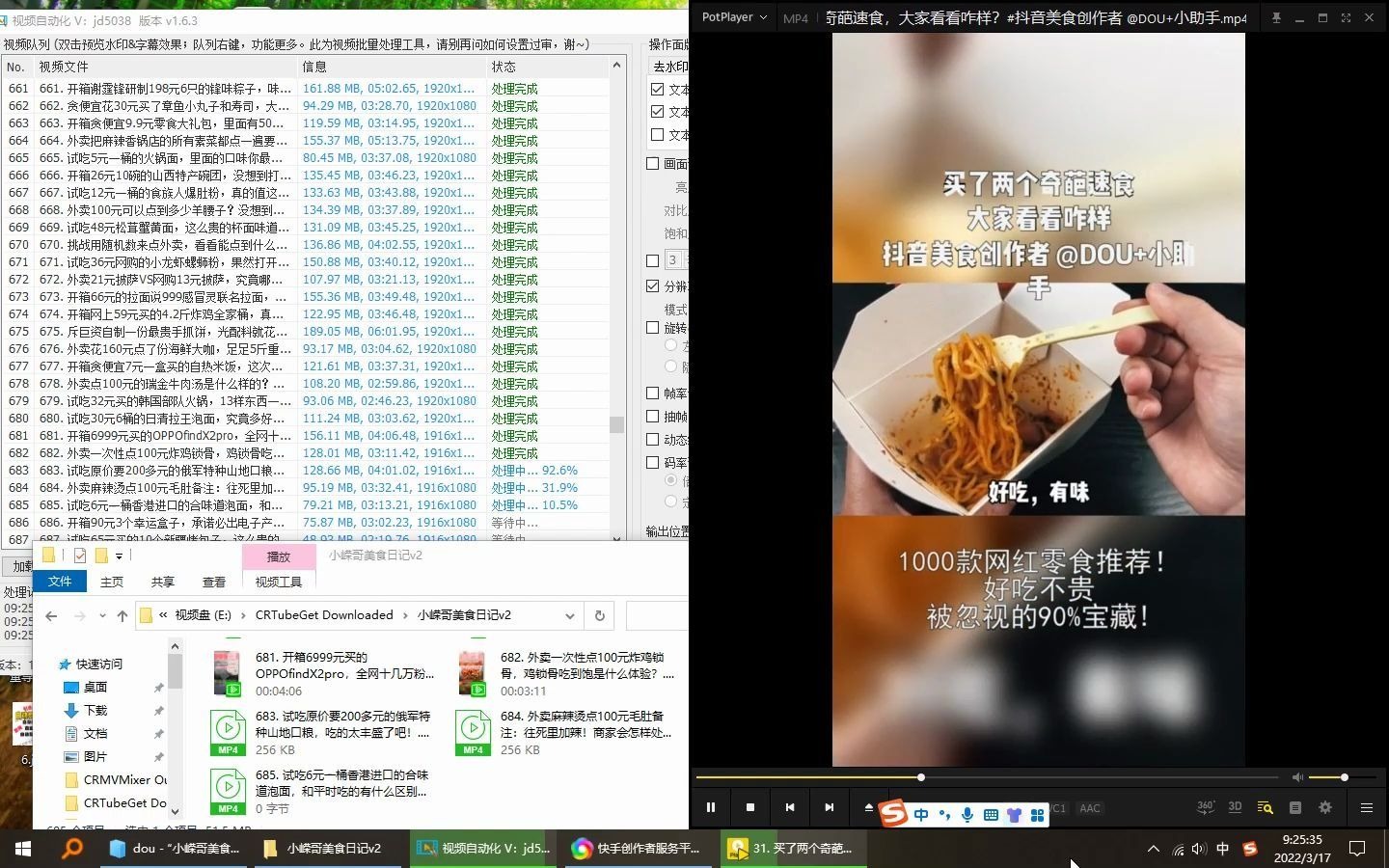Open Sogou soft keyboard

(x=991, y=815)
